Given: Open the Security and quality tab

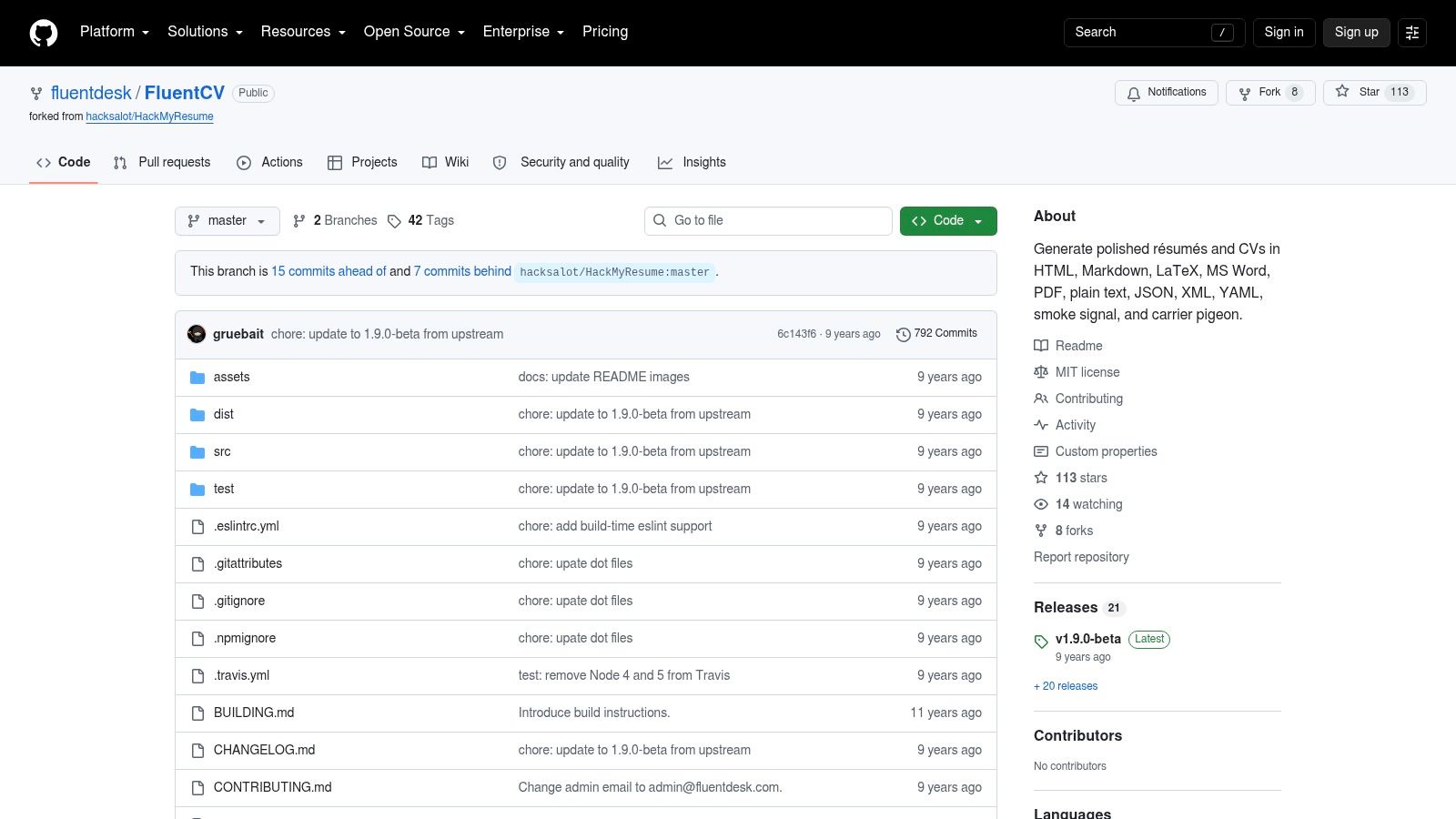Looking at the screenshot, I should click(x=561, y=162).
